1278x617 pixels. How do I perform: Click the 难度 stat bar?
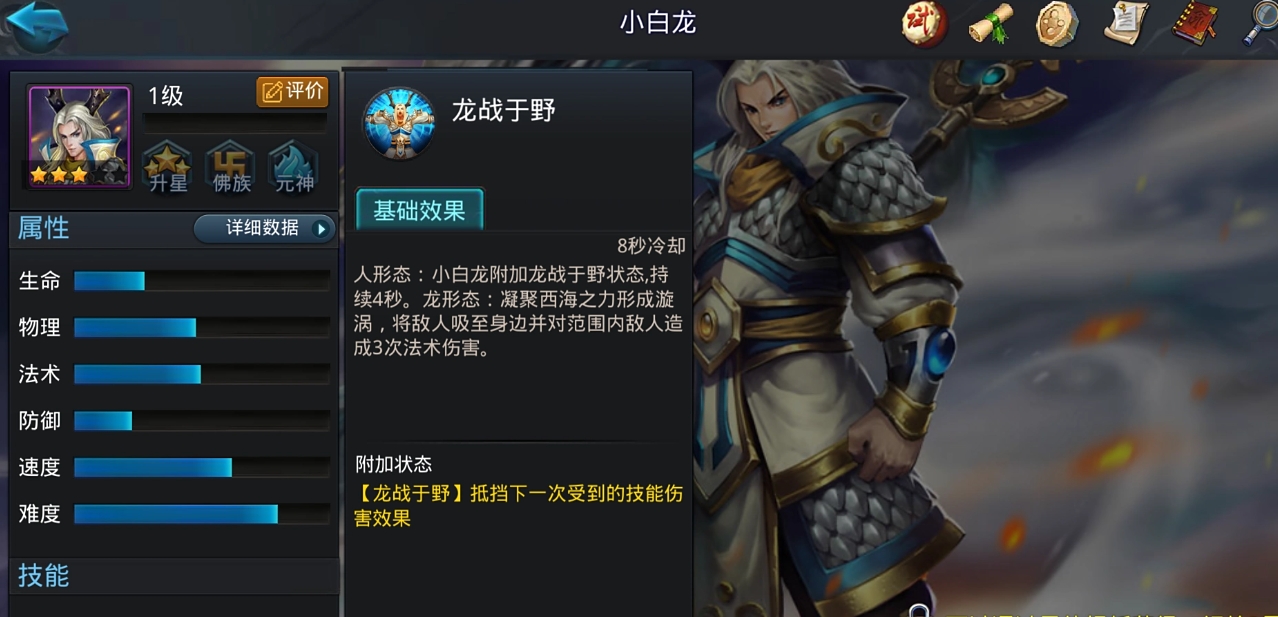[x=202, y=514]
